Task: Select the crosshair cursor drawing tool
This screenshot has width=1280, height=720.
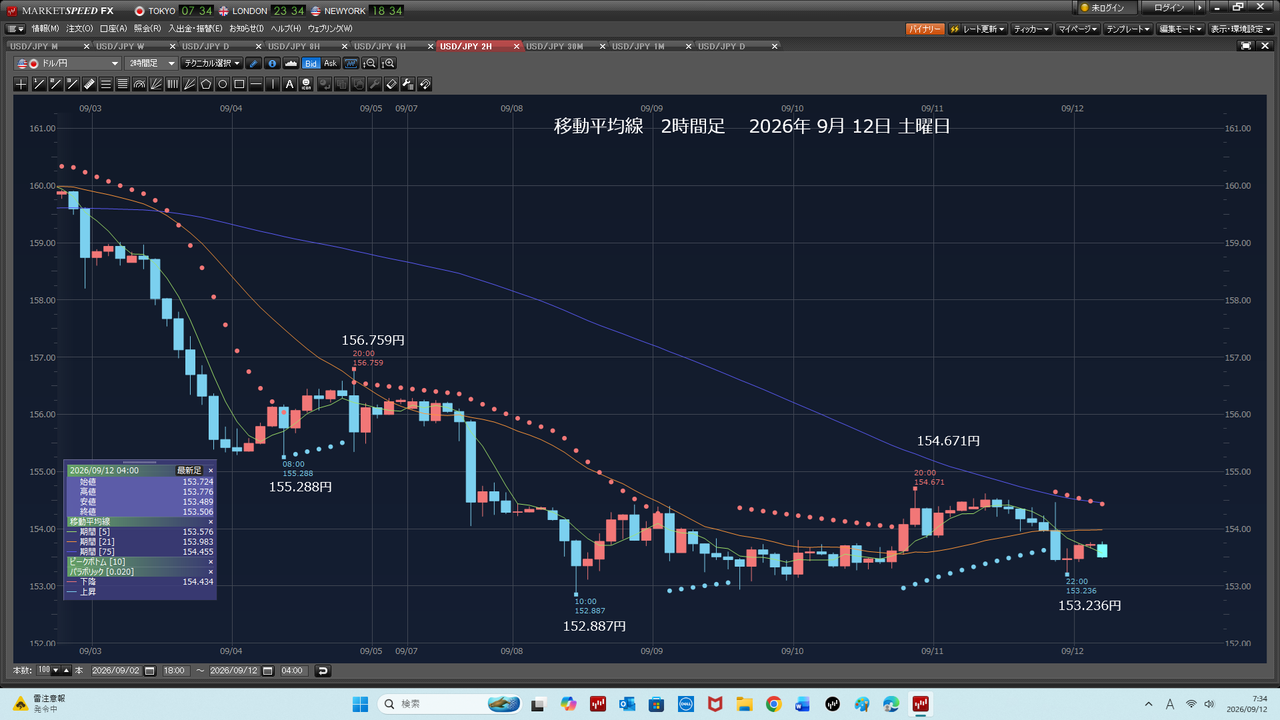Action: coord(21,84)
